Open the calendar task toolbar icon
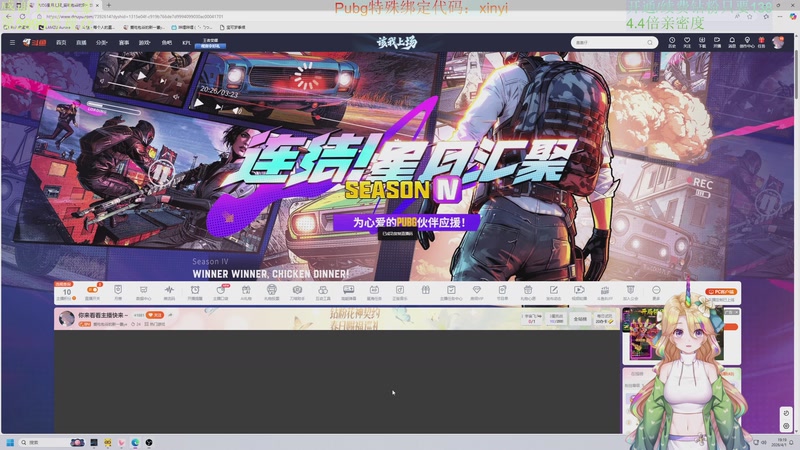 pyautogui.click(x=374, y=292)
